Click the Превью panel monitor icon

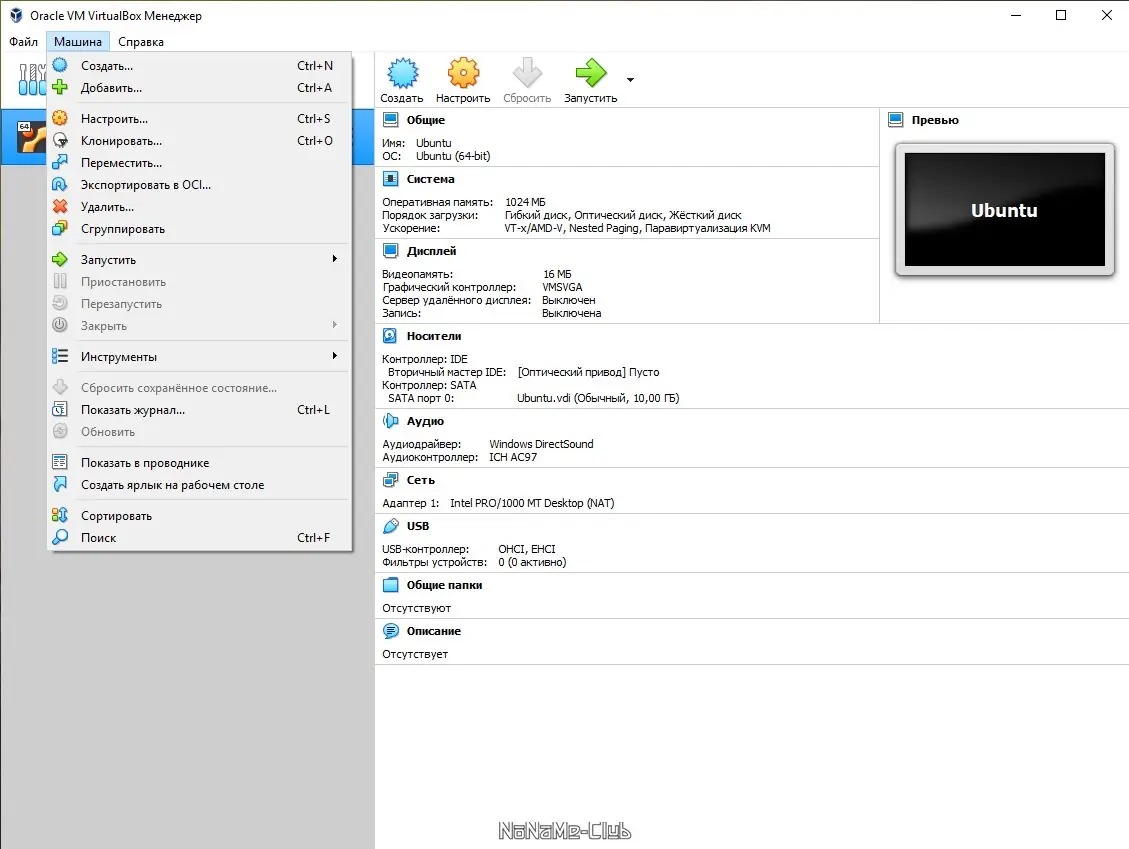[x=896, y=120]
